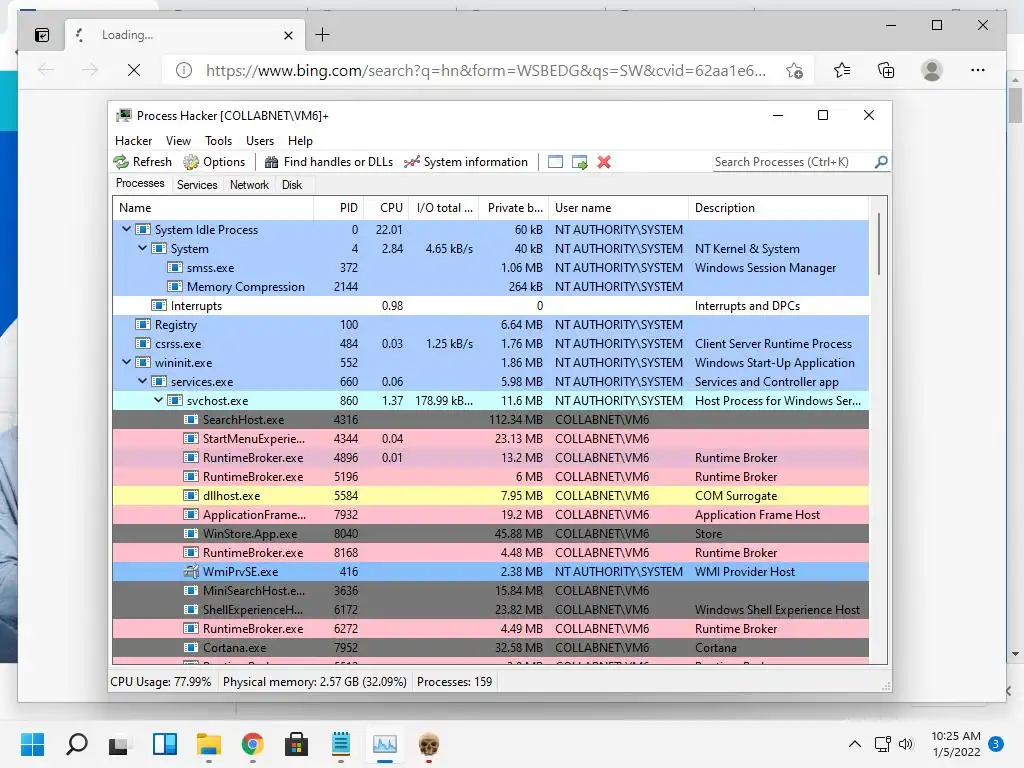Open the Hacker menu
This screenshot has width=1024, height=768.
[133, 140]
